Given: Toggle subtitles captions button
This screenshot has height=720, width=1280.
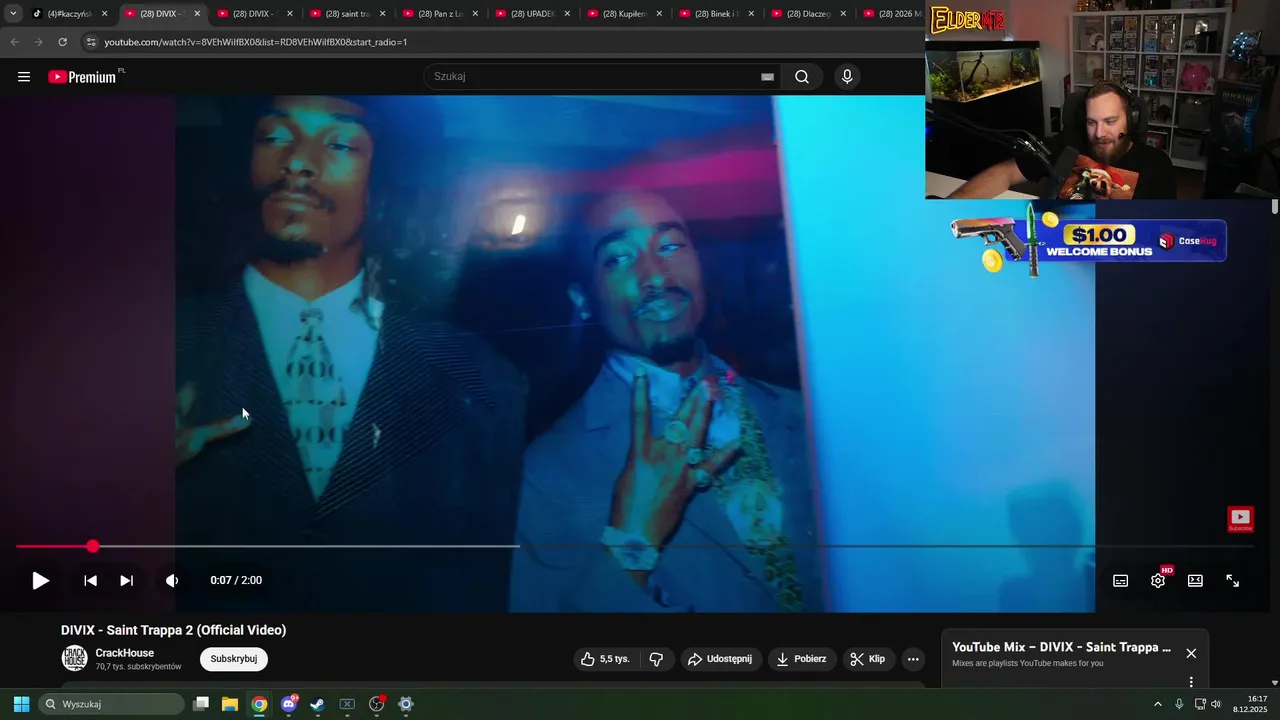Looking at the screenshot, I should (1121, 580).
